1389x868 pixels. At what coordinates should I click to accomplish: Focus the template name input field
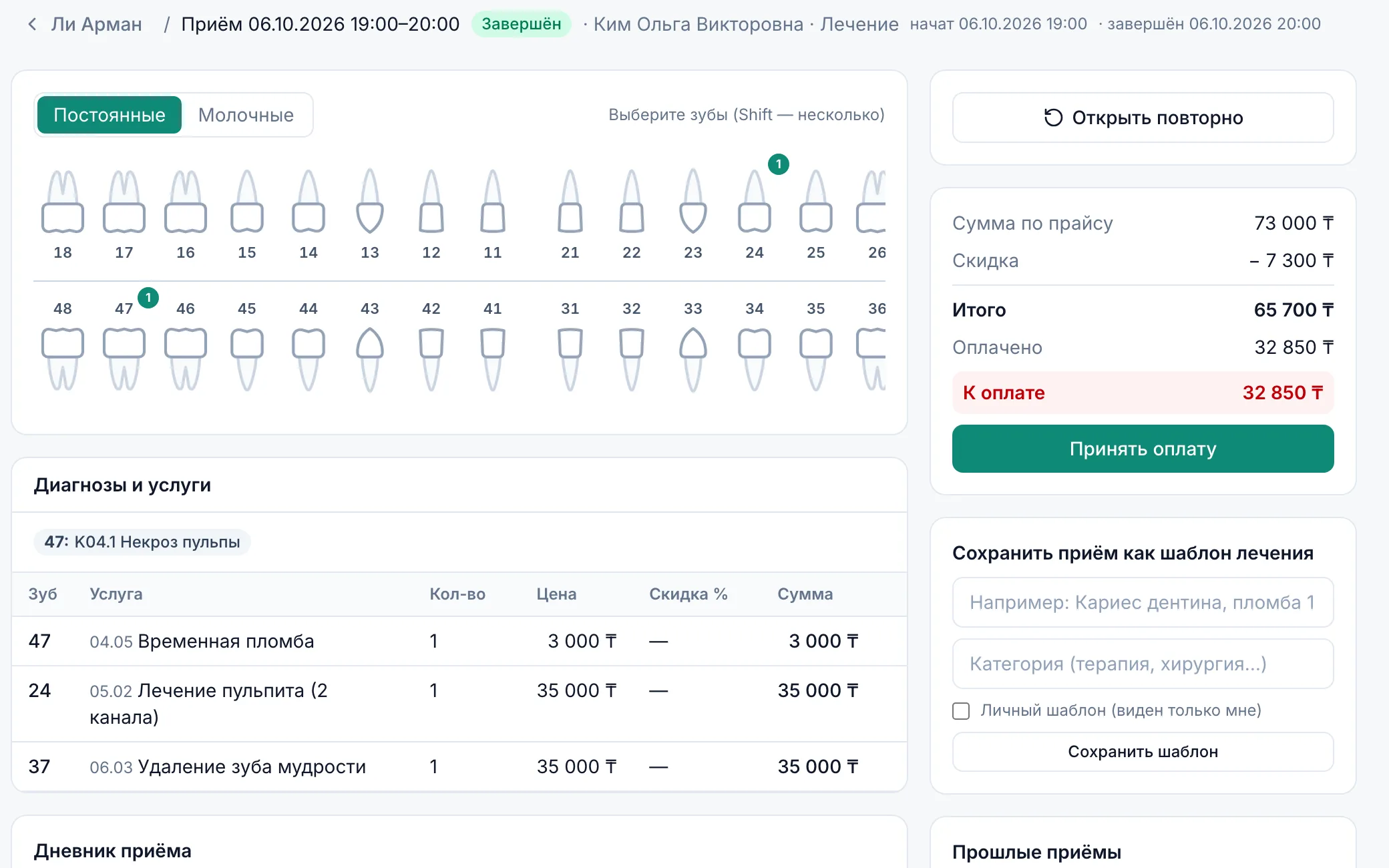tap(1143, 602)
